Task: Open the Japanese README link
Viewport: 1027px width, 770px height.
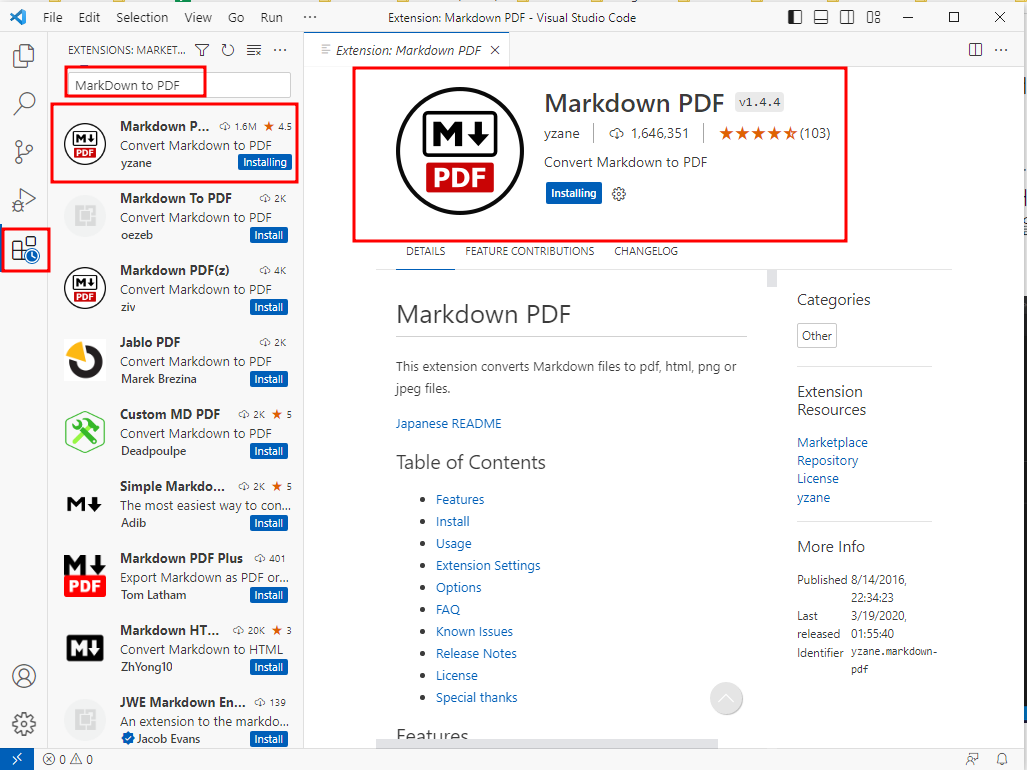Action: pos(448,424)
